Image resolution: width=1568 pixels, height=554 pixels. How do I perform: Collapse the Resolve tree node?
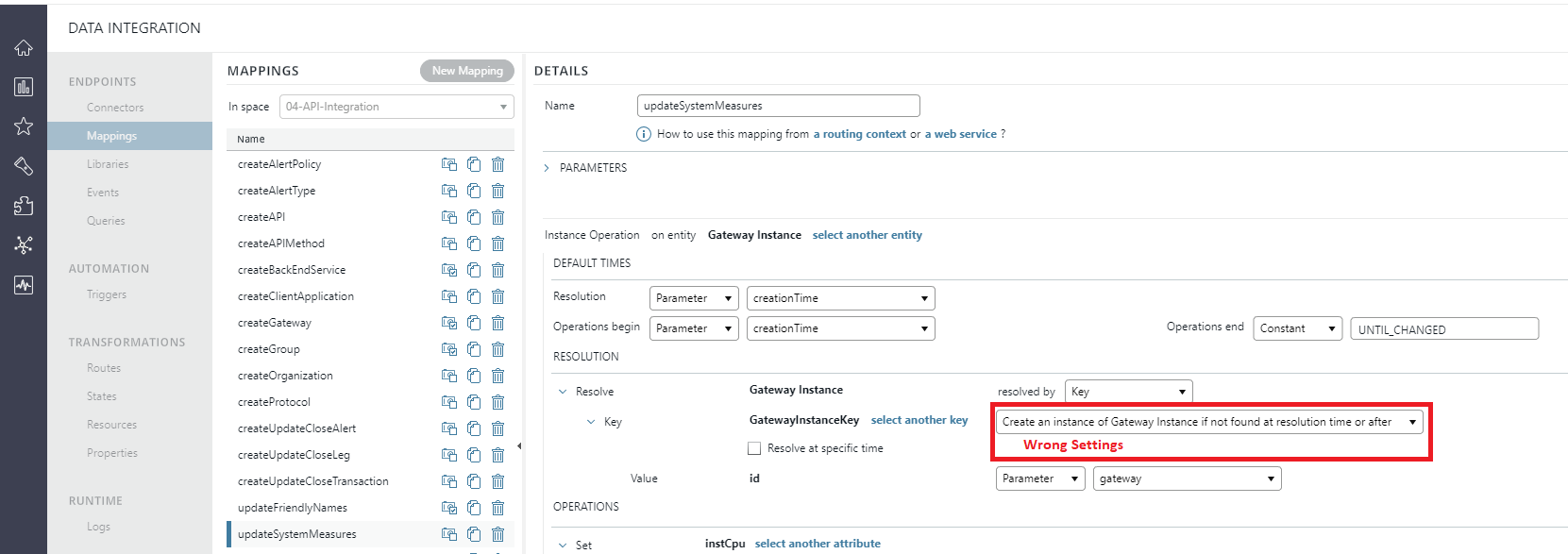[x=563, y=392]
